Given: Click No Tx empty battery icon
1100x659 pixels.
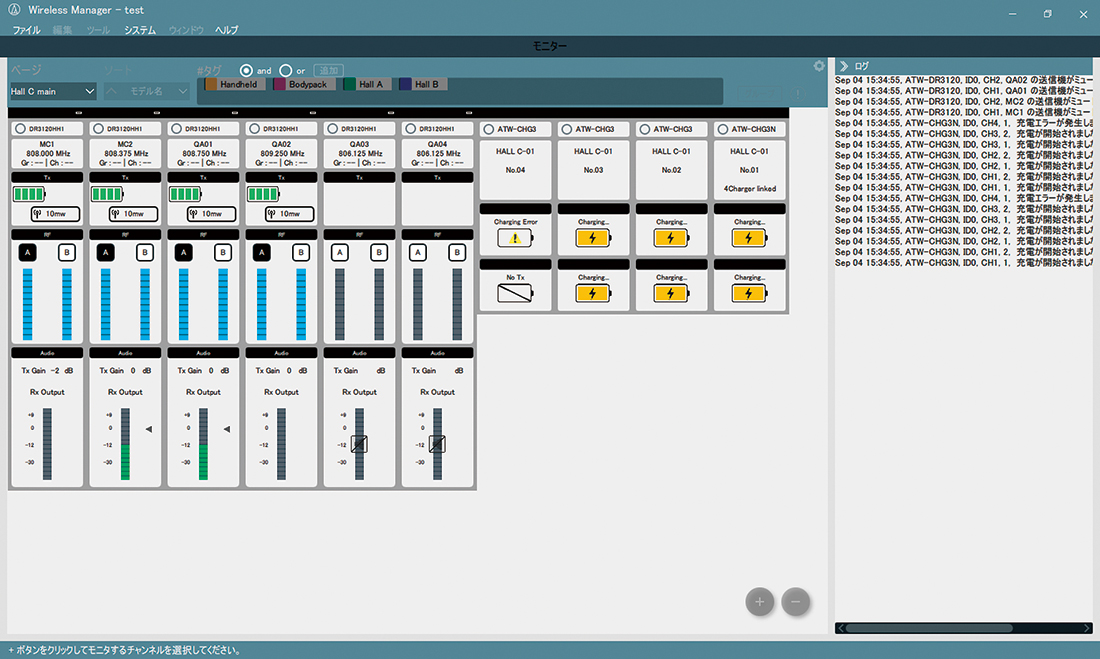Looking at the screenshot, I should pyautogui.click(x=515, y=293).
